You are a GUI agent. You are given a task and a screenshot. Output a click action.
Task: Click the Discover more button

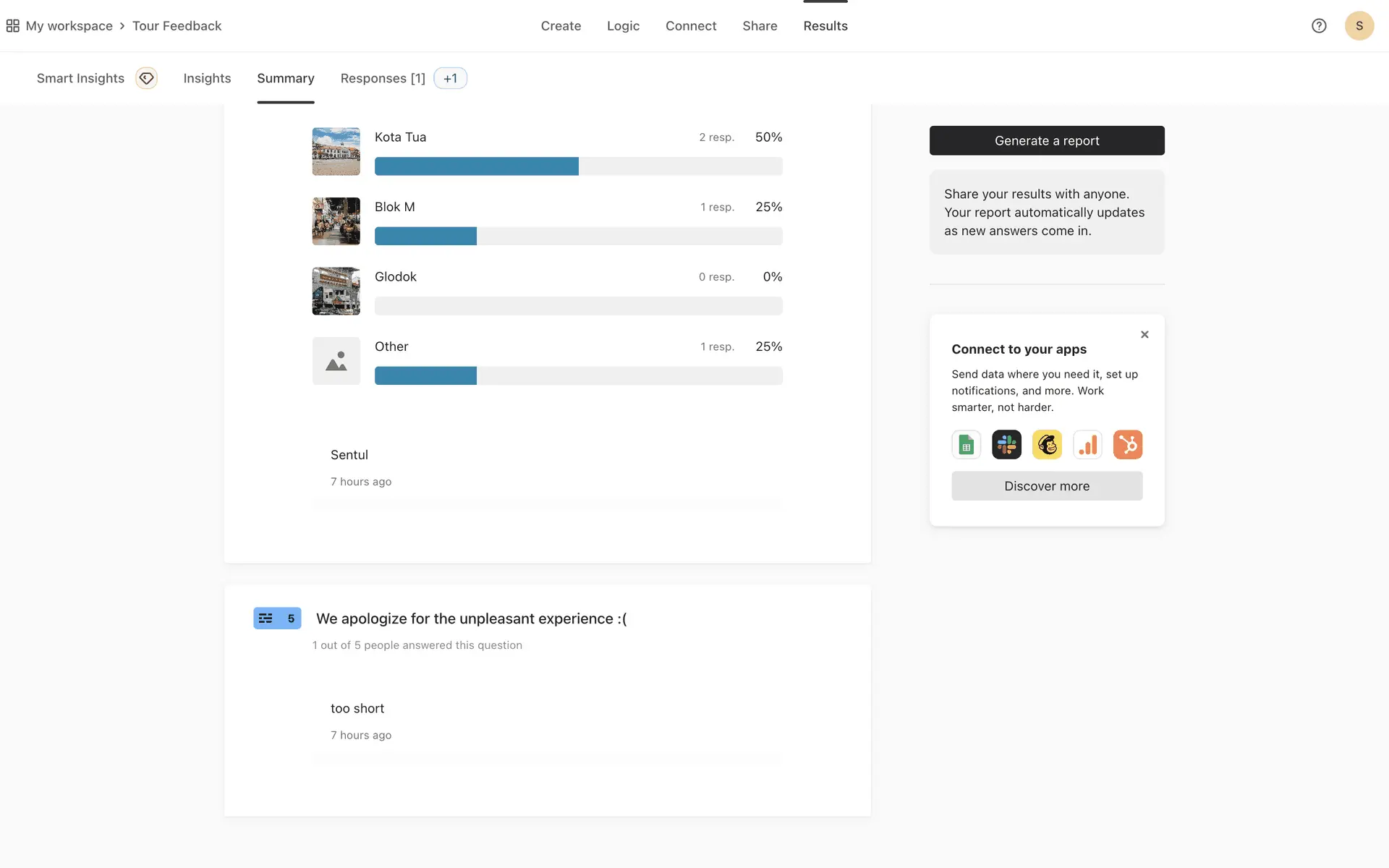(1046, 486)
